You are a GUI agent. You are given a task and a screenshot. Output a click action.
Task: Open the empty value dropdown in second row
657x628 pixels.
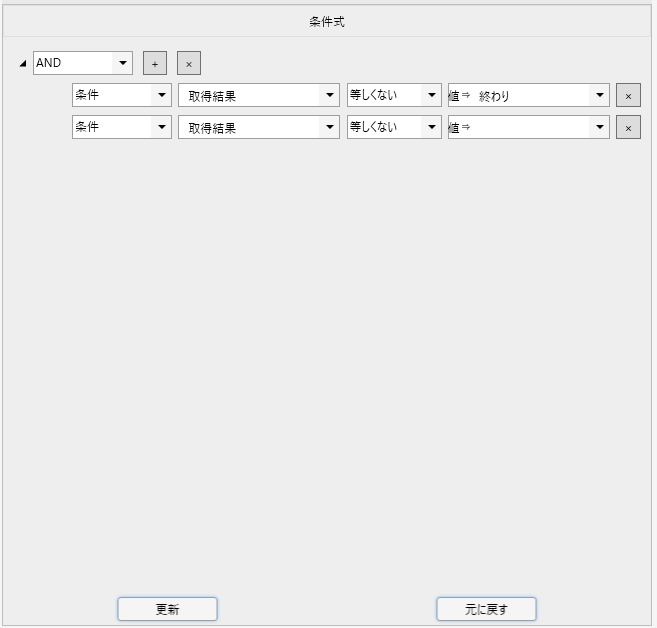point(599,128)
